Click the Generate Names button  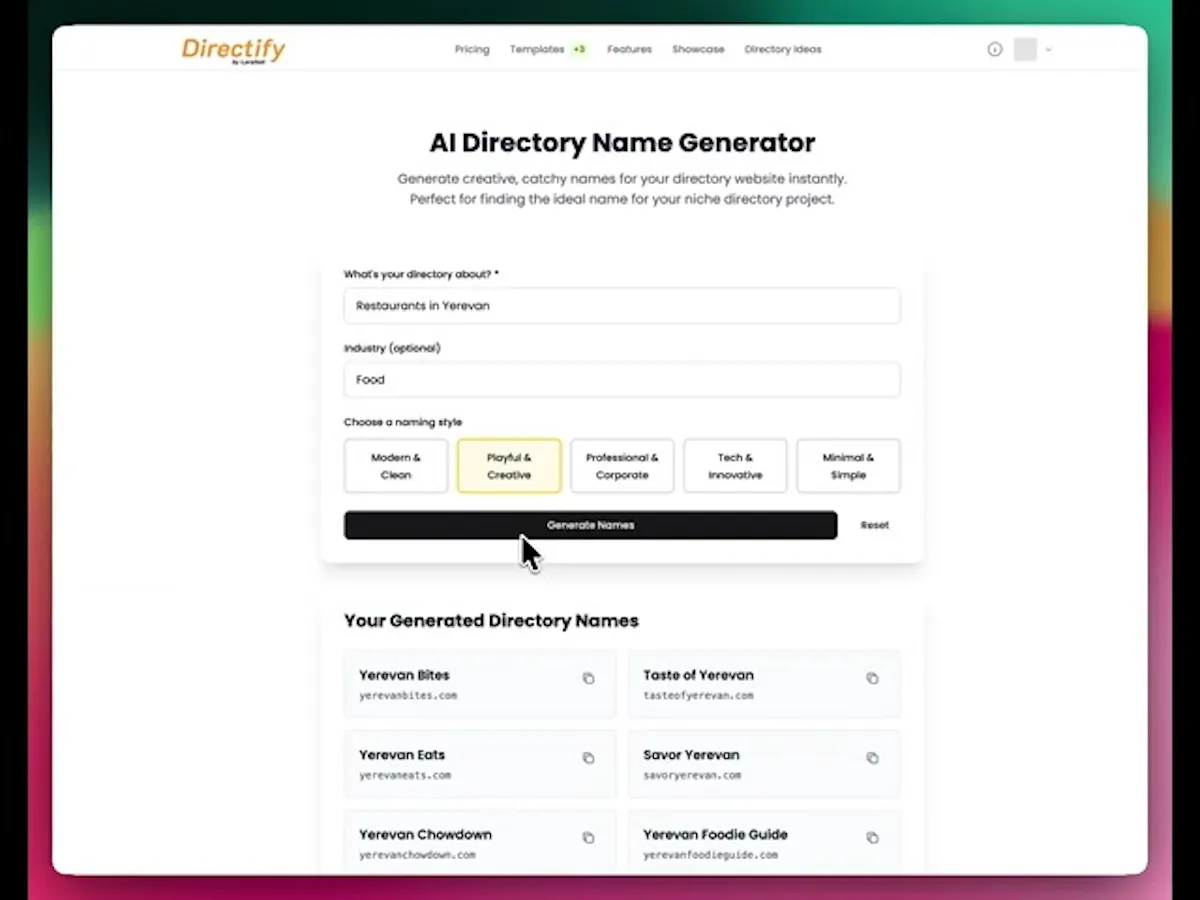click(x=591, y=525)
